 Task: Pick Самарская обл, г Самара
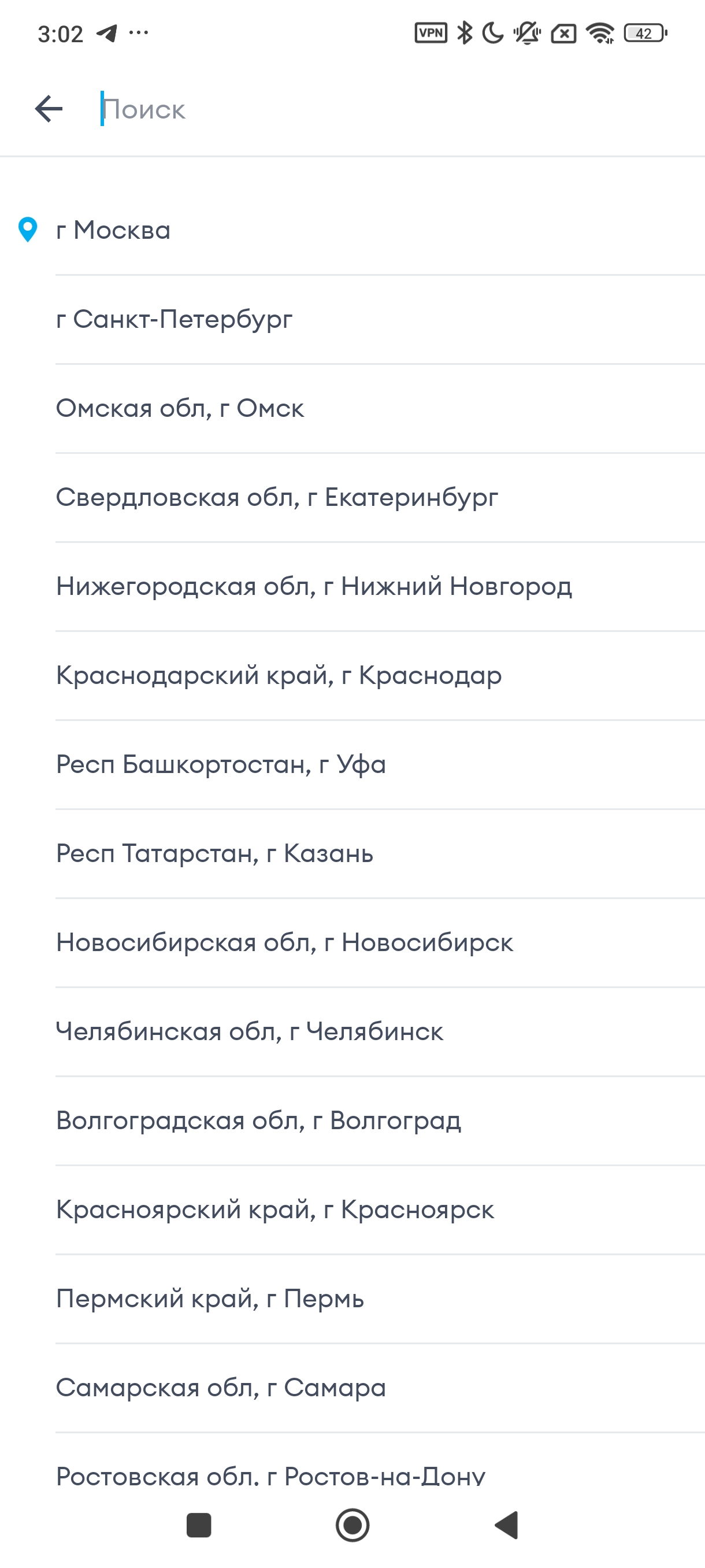380,1388
